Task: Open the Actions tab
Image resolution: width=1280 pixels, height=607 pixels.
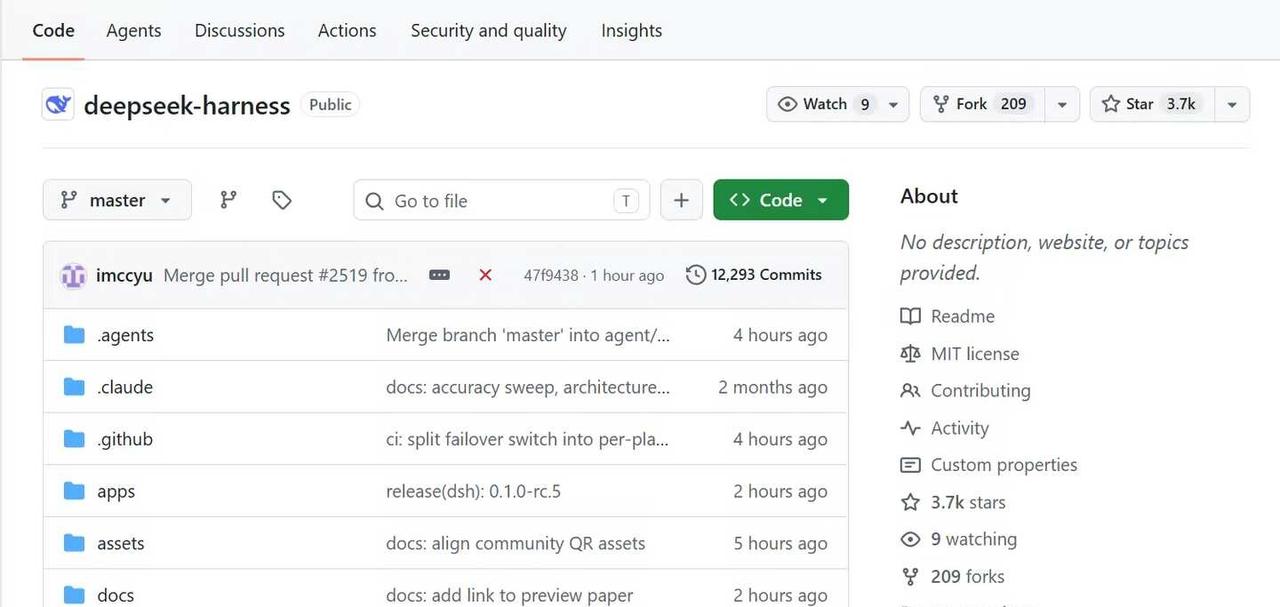Action: tap(347, 30)
